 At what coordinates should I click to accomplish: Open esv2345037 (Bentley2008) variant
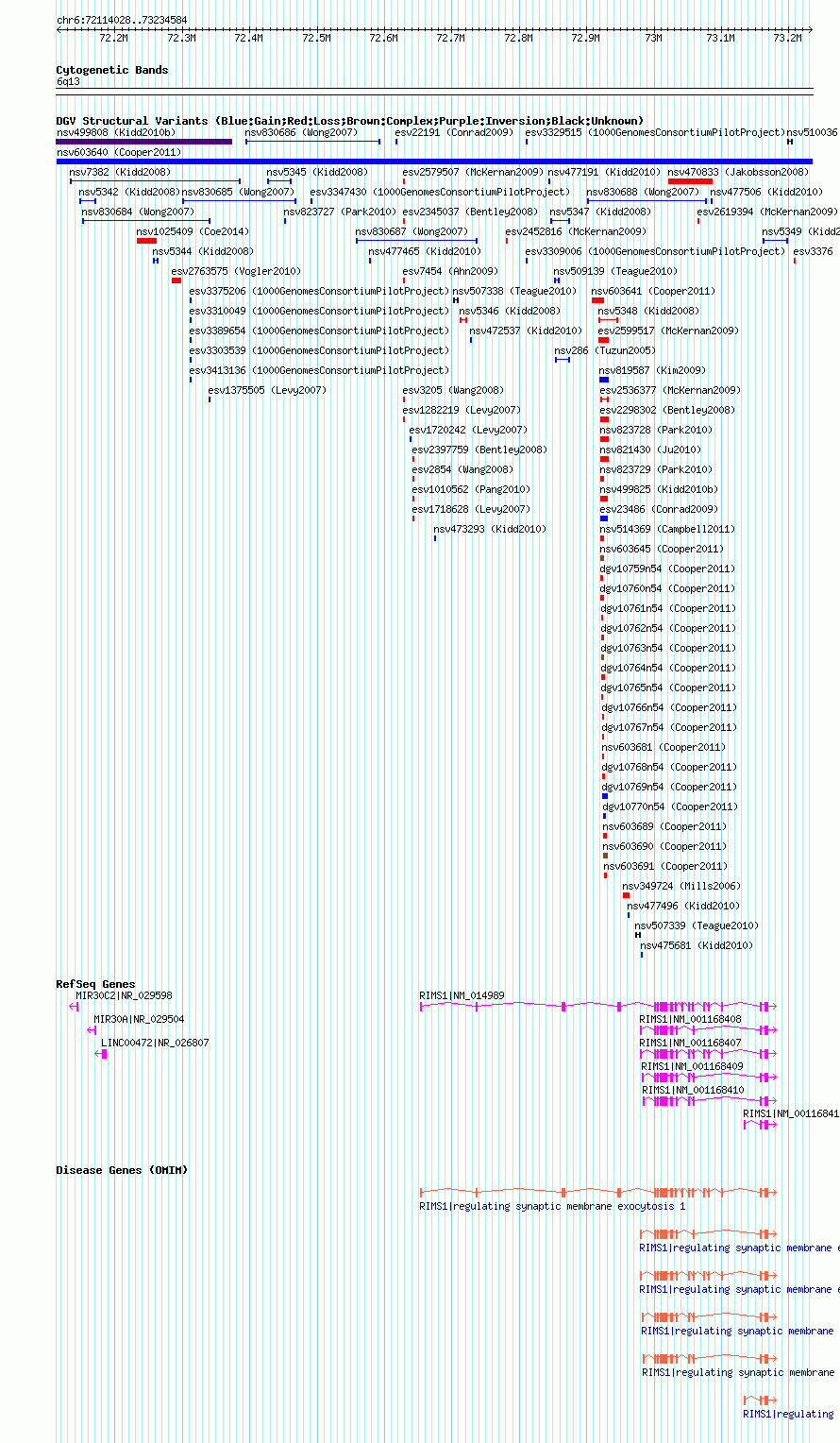coord(470,212)
